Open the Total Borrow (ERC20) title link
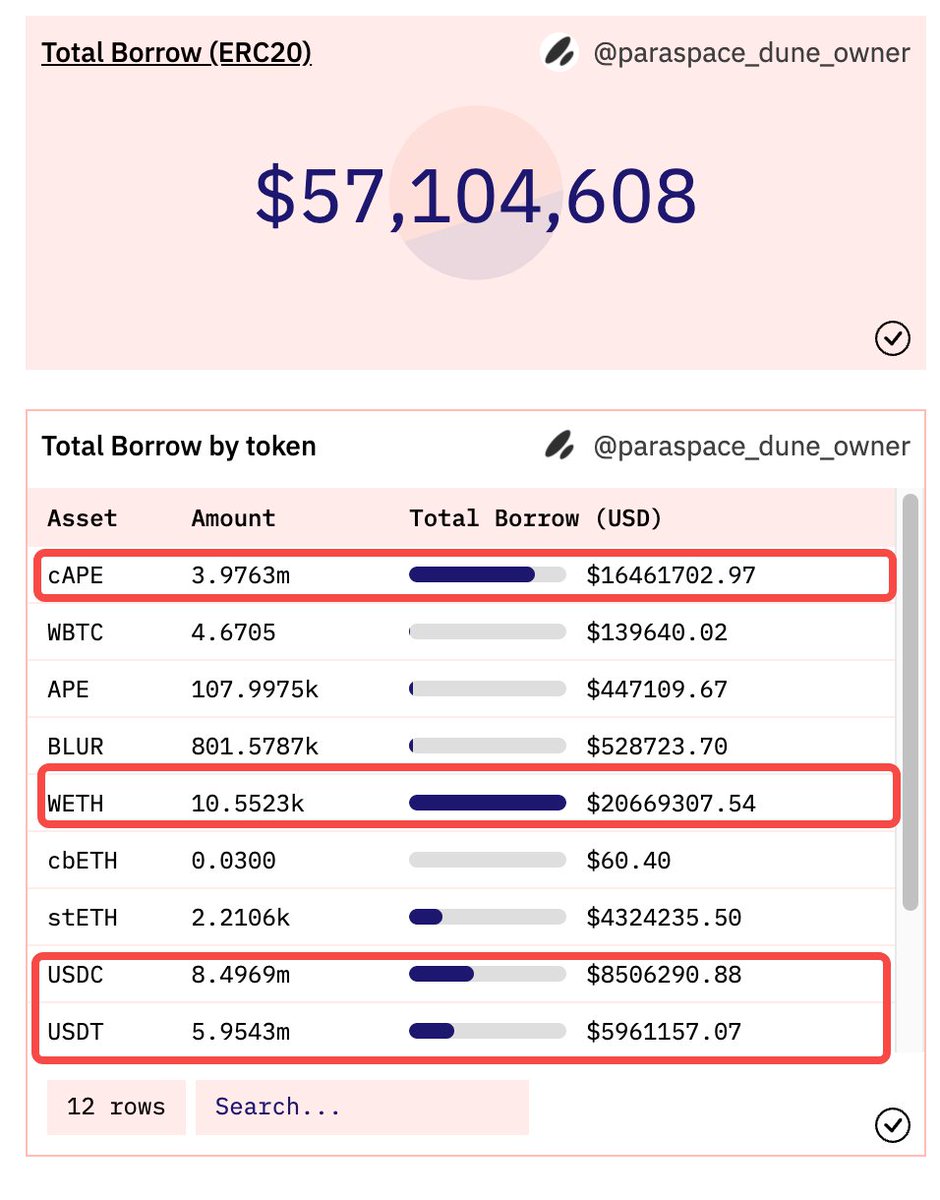 point(176,52)
